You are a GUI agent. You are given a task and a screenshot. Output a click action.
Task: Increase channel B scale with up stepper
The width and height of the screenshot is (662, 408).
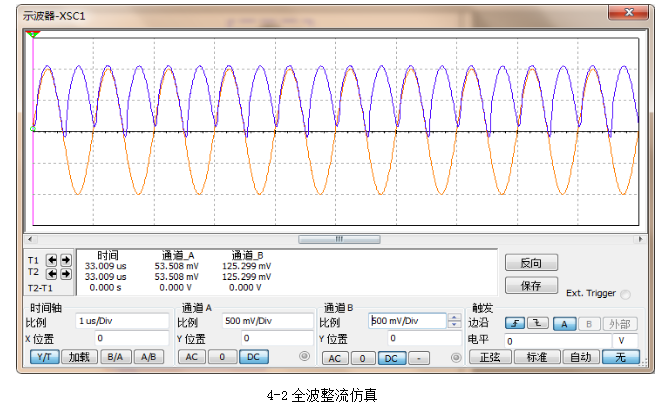point(454,317)
